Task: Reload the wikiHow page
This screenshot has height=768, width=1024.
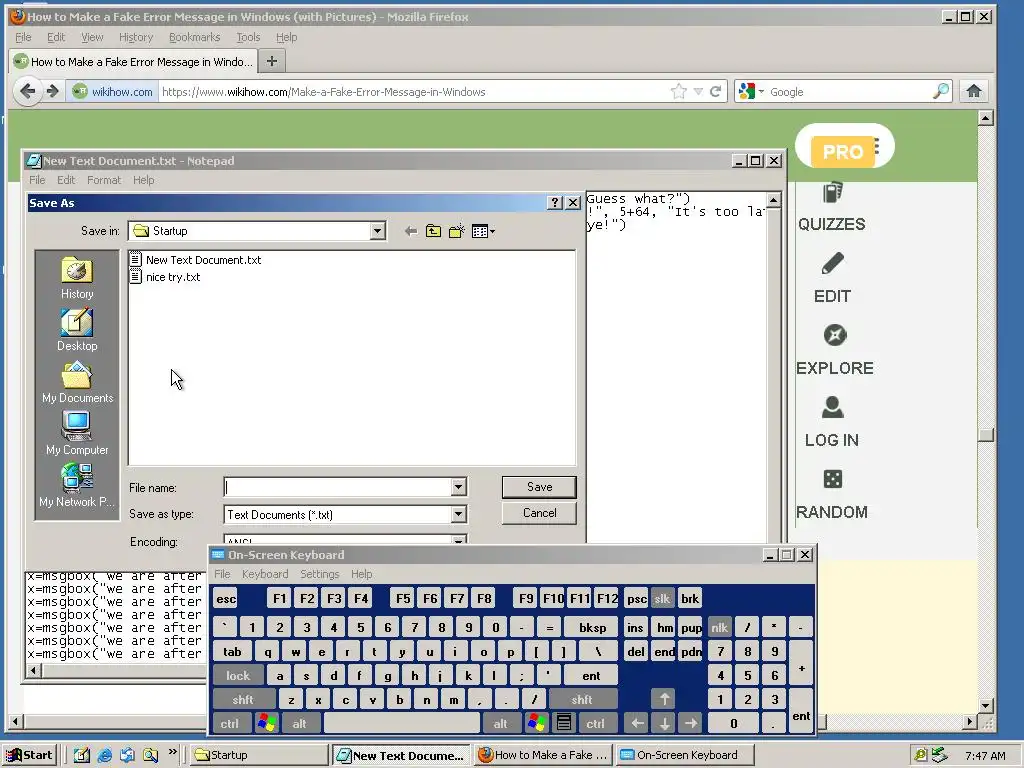Action: (716, 91)
